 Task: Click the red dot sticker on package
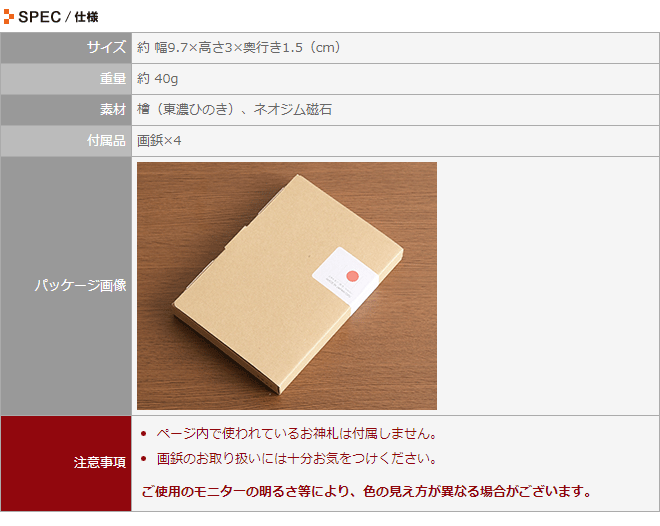click(352, 276)
